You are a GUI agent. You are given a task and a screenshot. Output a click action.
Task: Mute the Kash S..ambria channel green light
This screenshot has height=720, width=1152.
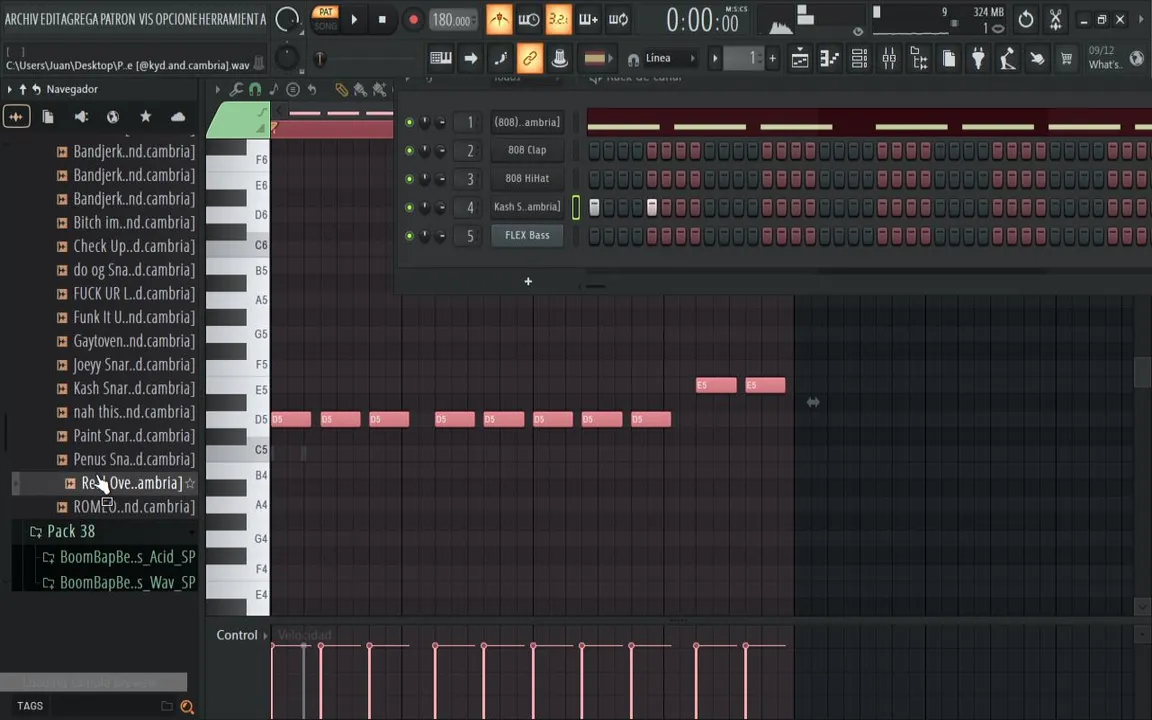tap(409, 207)
